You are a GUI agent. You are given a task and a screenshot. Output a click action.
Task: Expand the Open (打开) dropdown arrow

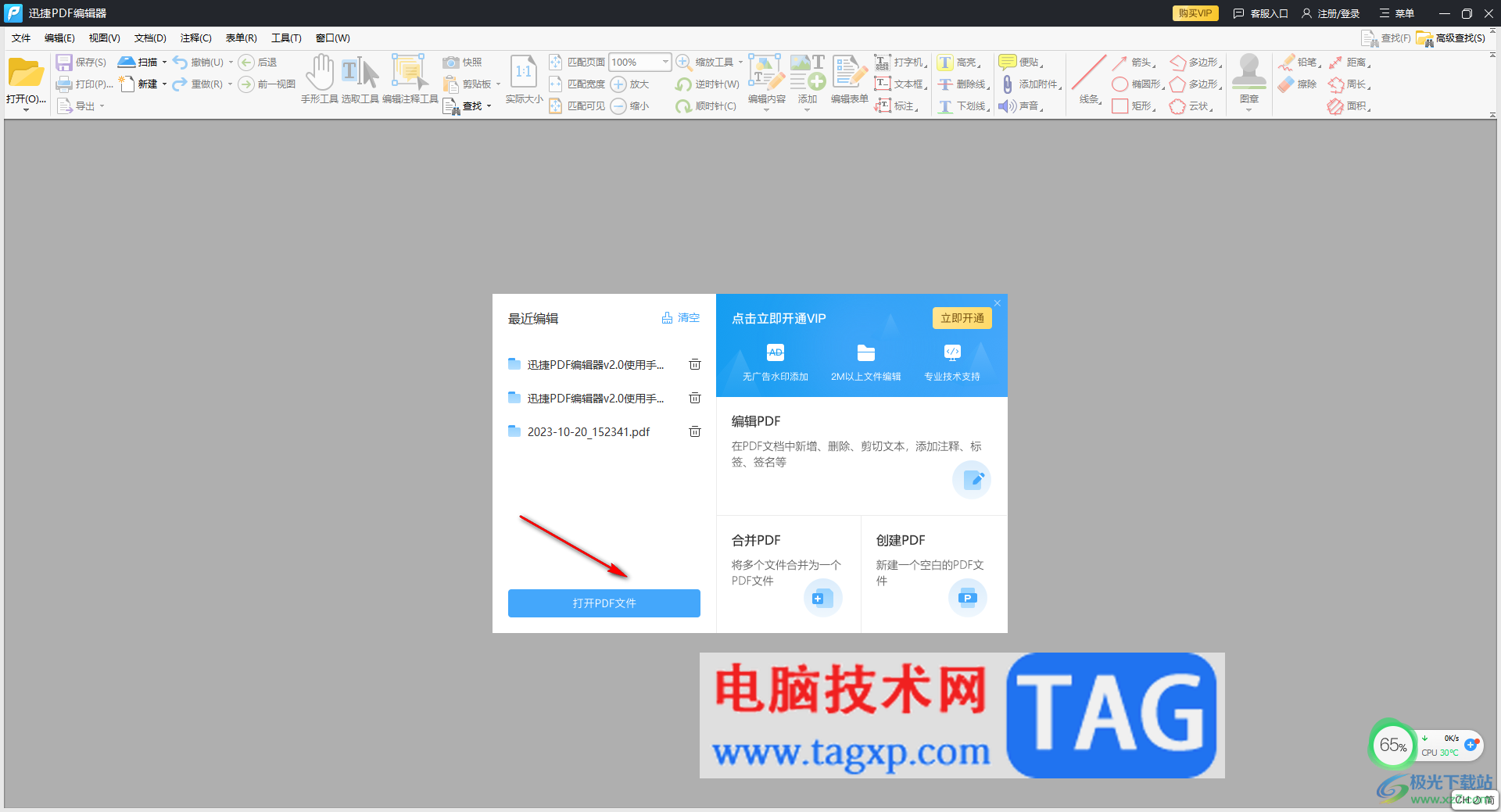[x=26, y=110]
